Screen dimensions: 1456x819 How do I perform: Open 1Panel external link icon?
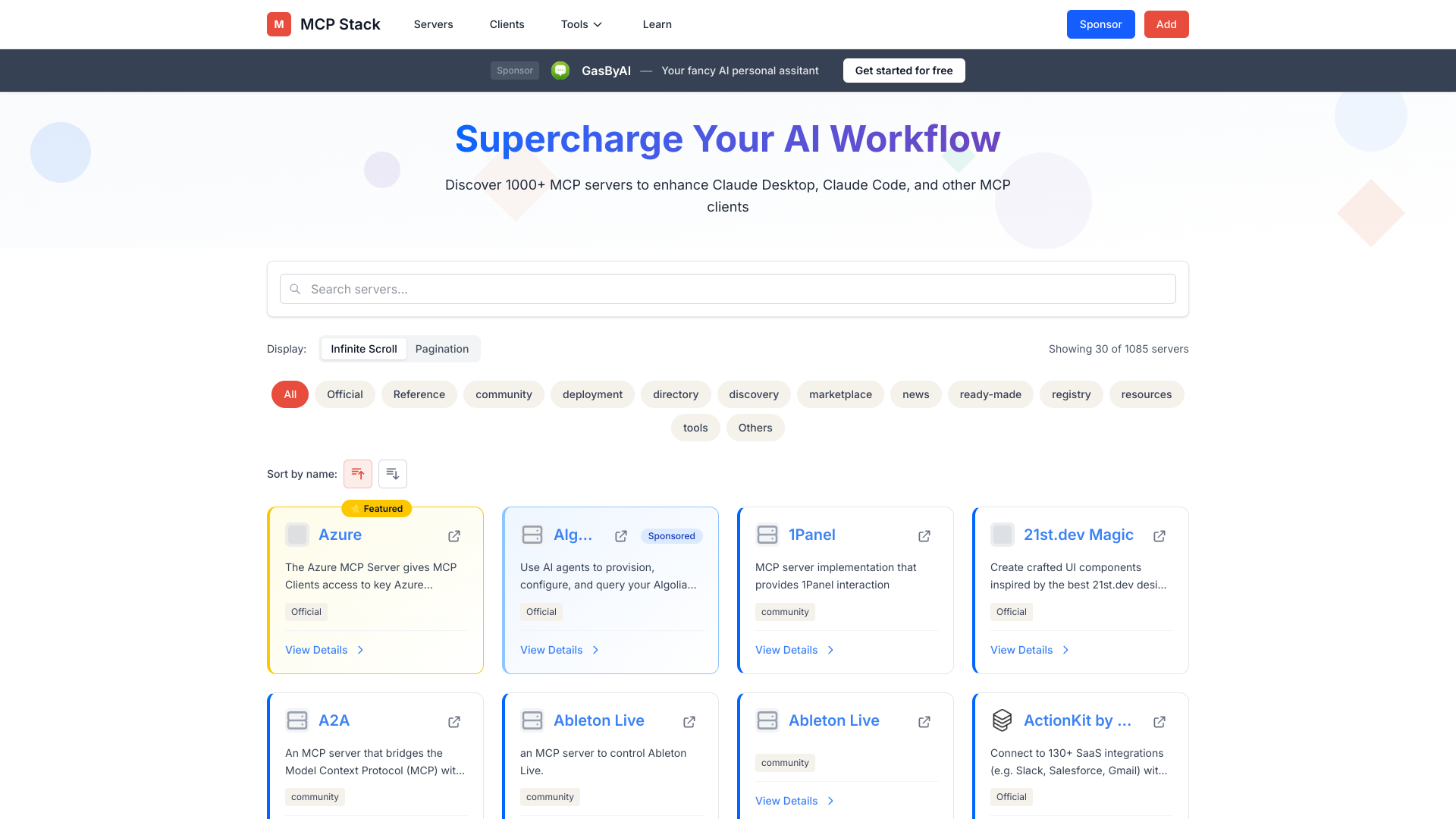(x=924, y=536)
